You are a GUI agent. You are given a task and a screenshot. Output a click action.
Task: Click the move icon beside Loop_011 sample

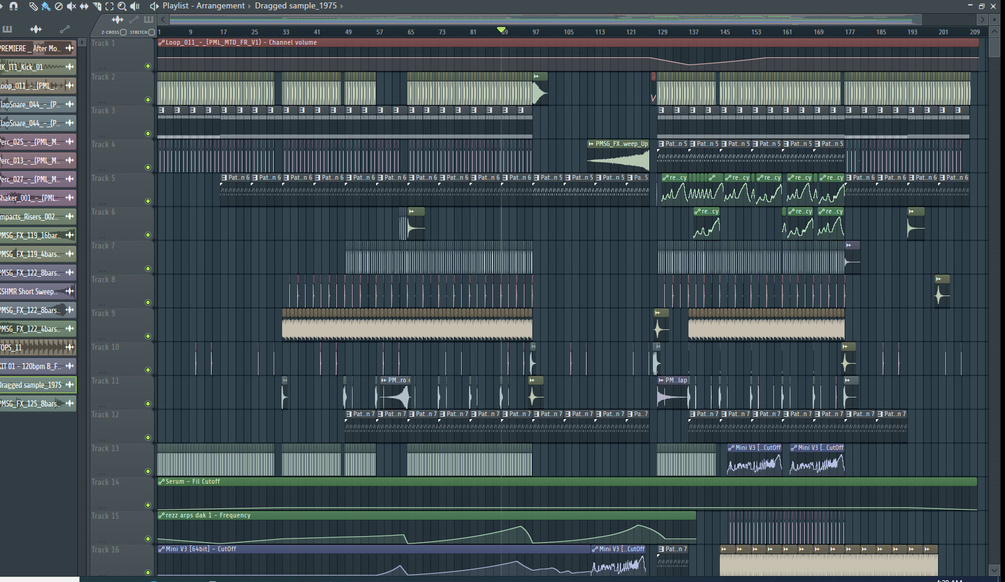[x=70, y=84]
